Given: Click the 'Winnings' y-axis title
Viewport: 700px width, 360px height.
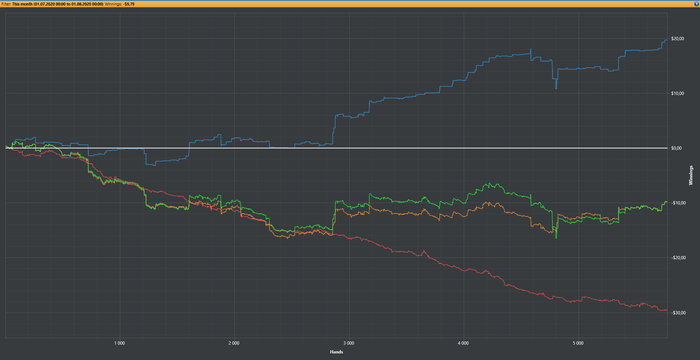Looking at the screenshot, I should pyautogui.click(x=692, y=175).
